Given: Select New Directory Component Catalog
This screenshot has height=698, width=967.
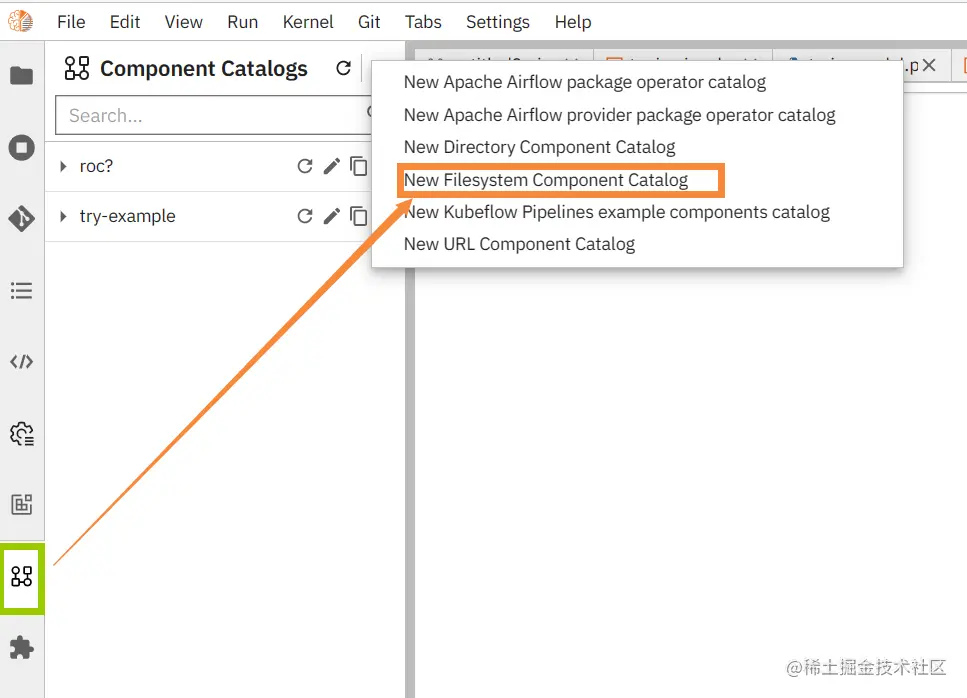Looking at the screenshot, I should click(539, 147).
